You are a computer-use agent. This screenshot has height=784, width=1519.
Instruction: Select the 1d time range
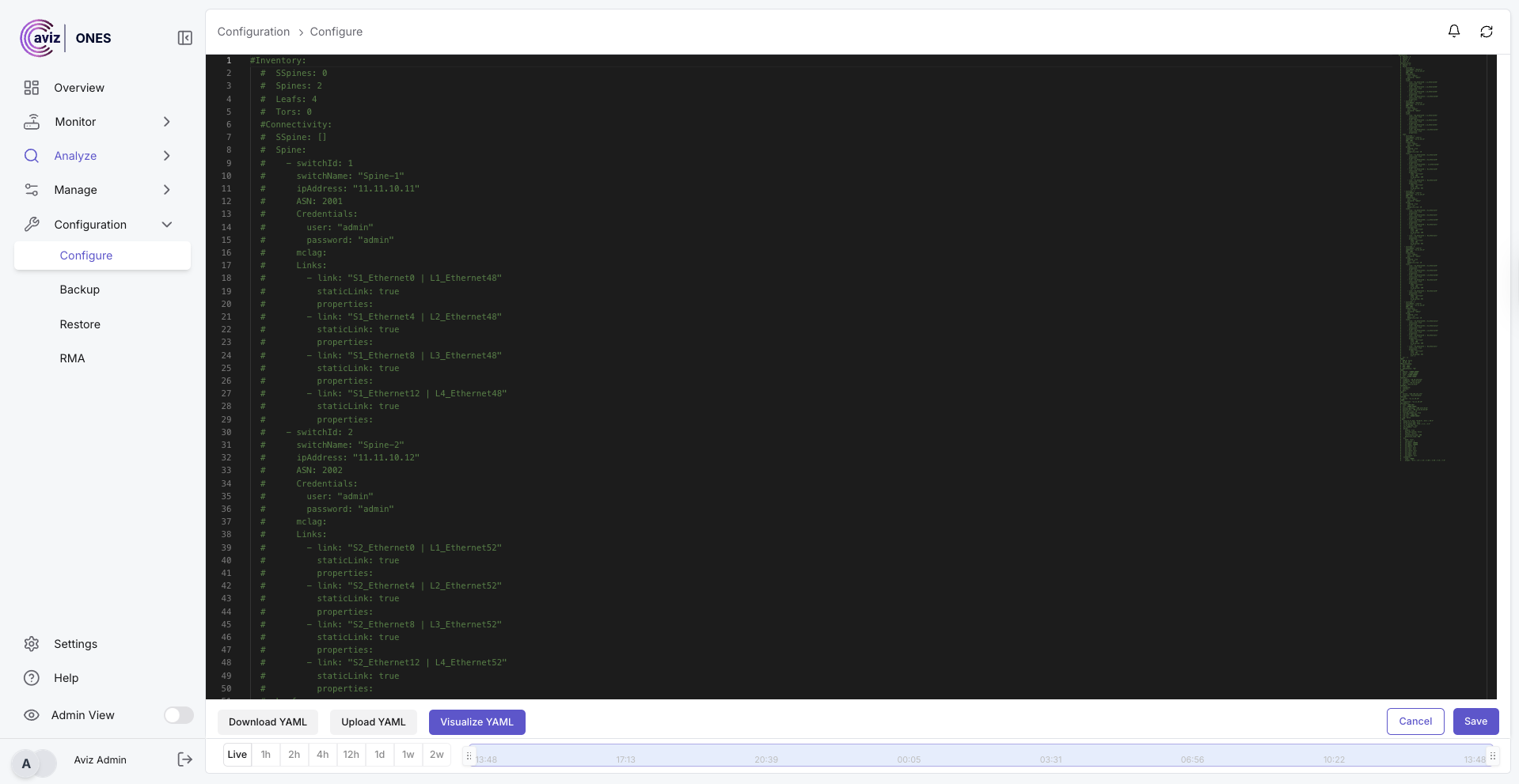(380, 755)
